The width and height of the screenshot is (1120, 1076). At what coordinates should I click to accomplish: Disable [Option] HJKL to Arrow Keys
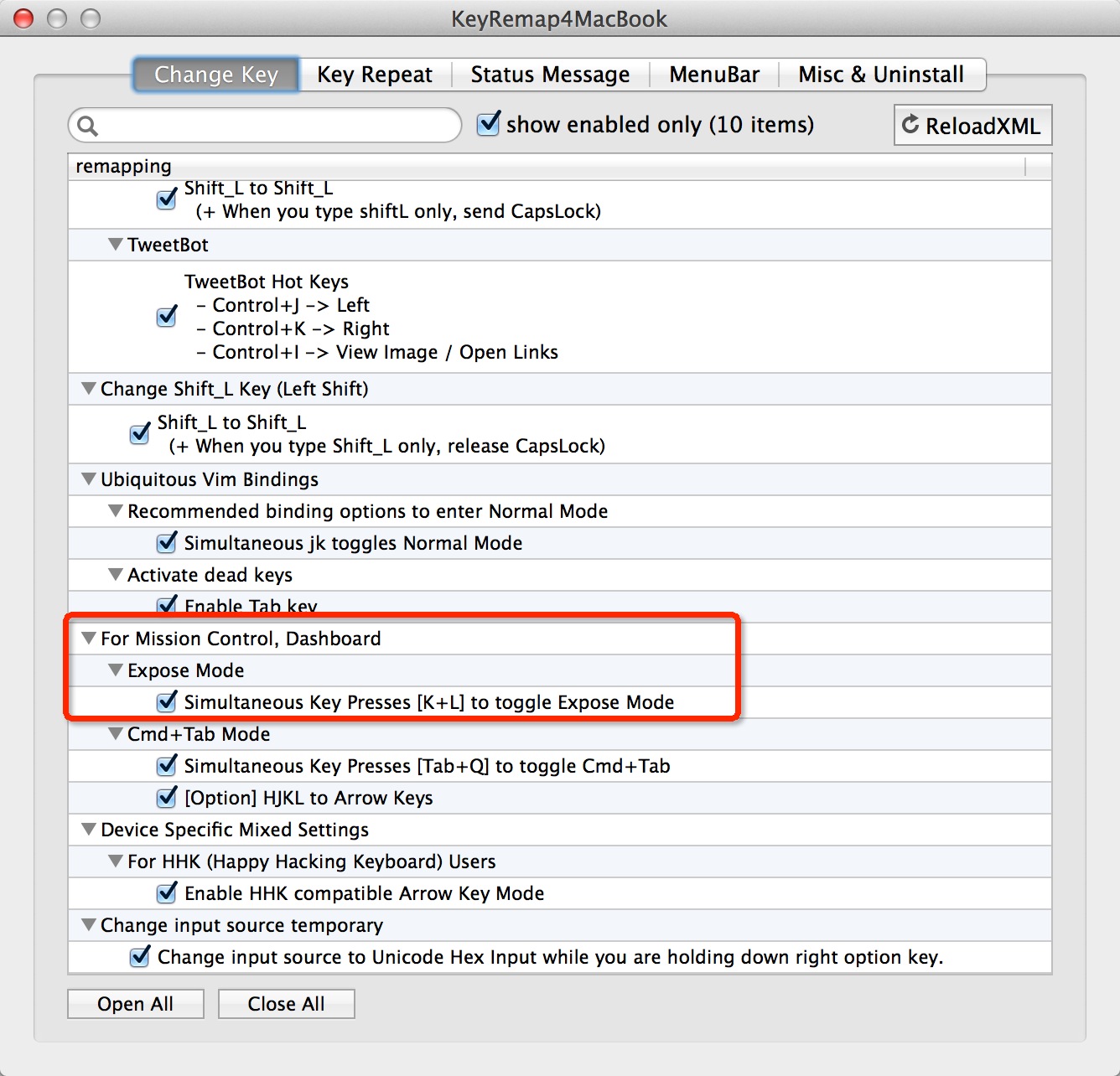pos(167,798)
